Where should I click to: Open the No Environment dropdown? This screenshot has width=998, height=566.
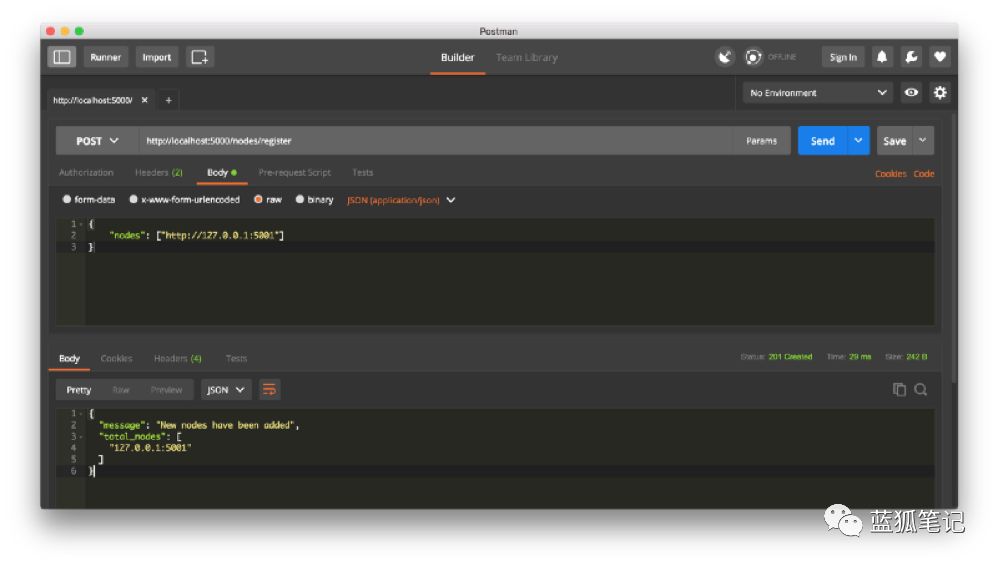pos(818,93)
